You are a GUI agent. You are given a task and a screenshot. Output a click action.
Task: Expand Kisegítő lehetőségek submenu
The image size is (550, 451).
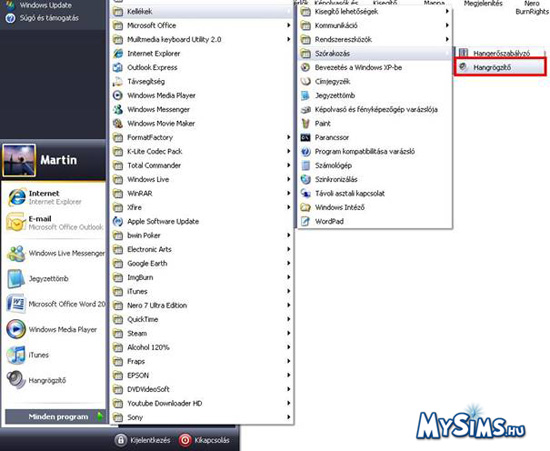pyautogui.click(x=375, y=11)
